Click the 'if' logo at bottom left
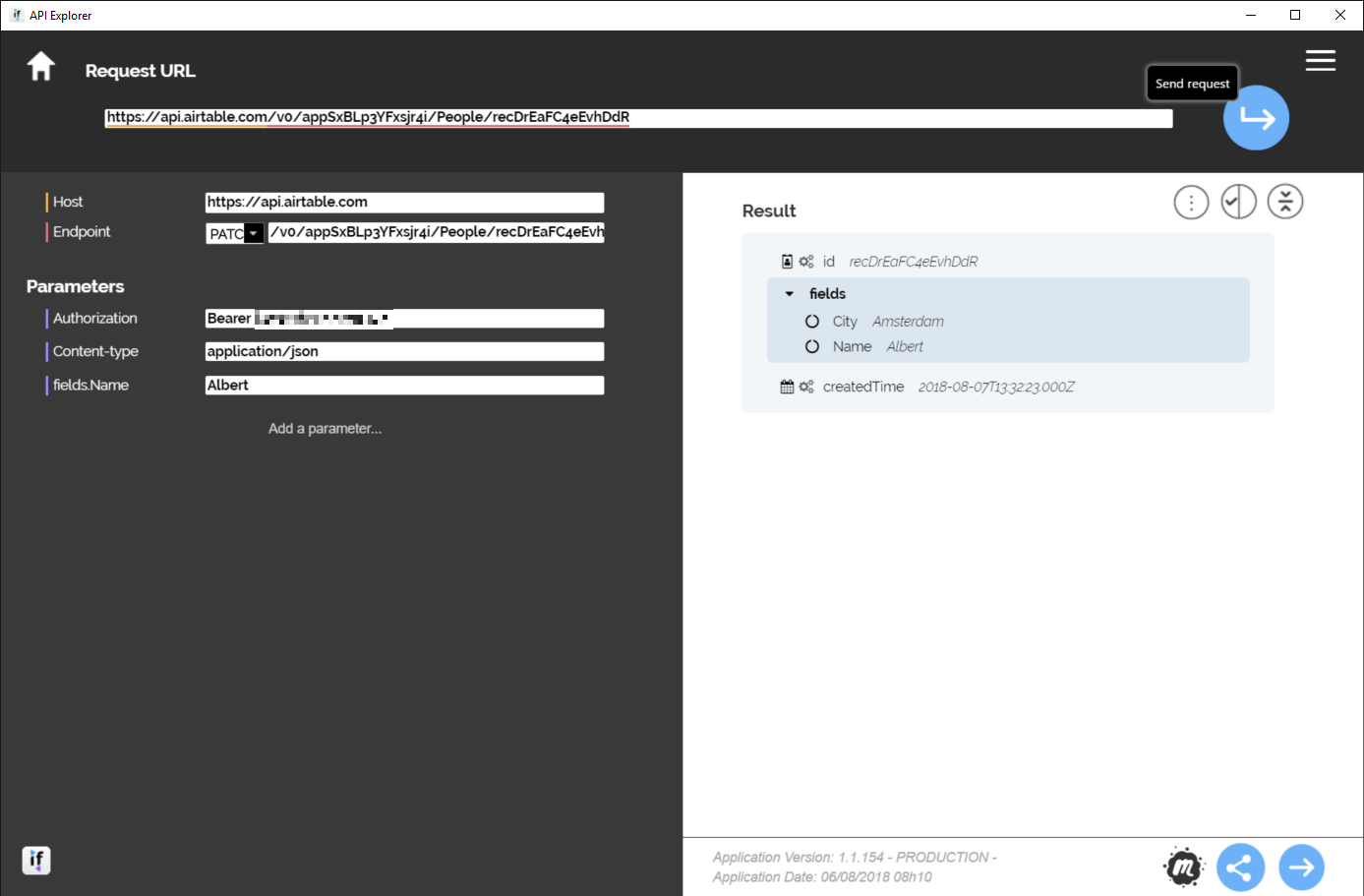1364x896 pixels. click(x=36, y=861)
